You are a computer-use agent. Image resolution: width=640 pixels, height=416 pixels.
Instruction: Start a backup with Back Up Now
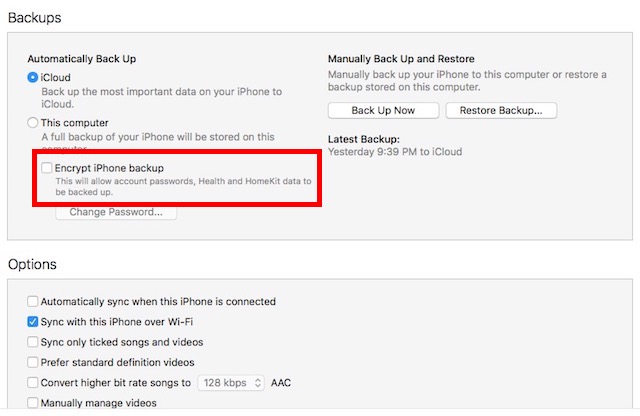coord(383,110)
